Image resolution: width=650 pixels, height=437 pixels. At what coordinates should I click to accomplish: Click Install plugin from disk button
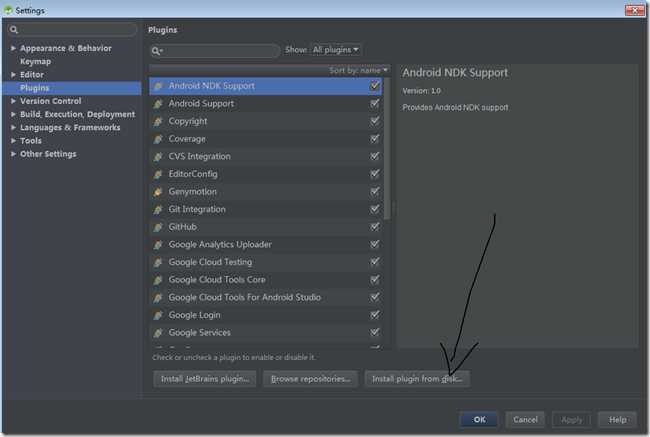(x=417, y=379)
